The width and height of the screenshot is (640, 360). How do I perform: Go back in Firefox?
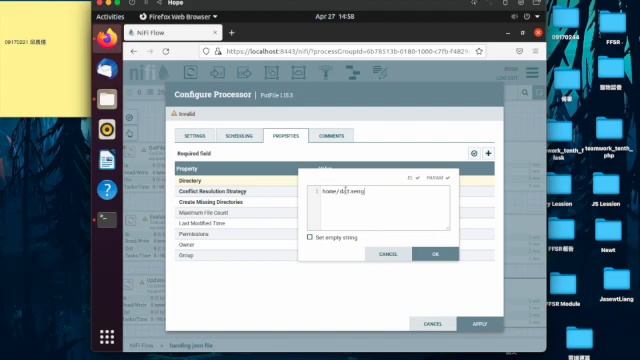(x=133, y=51)
